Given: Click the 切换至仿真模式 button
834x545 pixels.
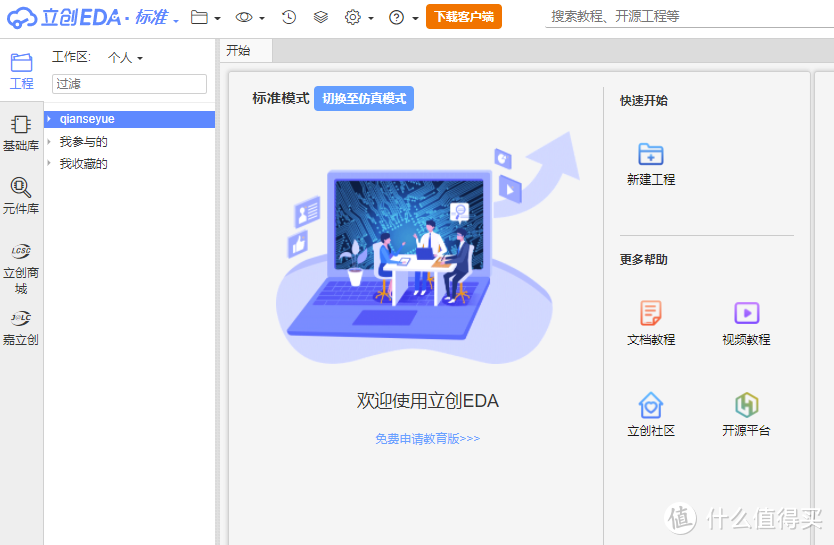Looking at the screenshot, I should click(364, 98).
